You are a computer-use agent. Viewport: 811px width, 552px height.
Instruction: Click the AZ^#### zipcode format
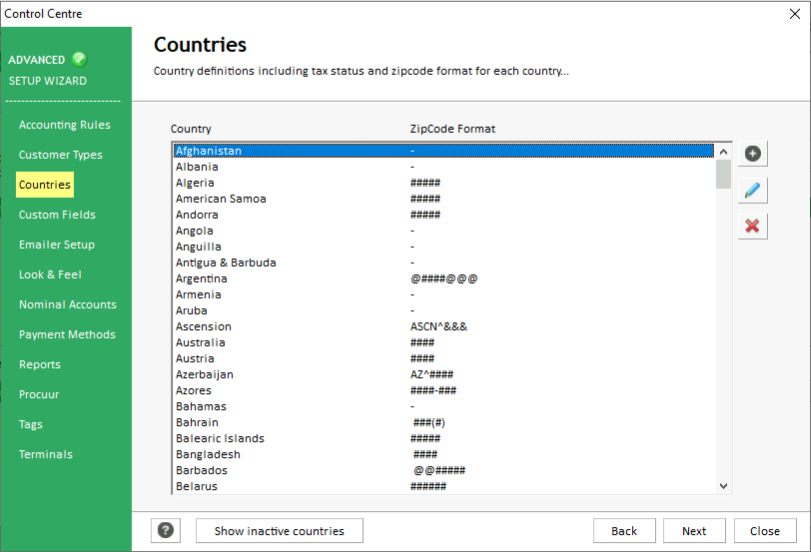click(432, 375)
